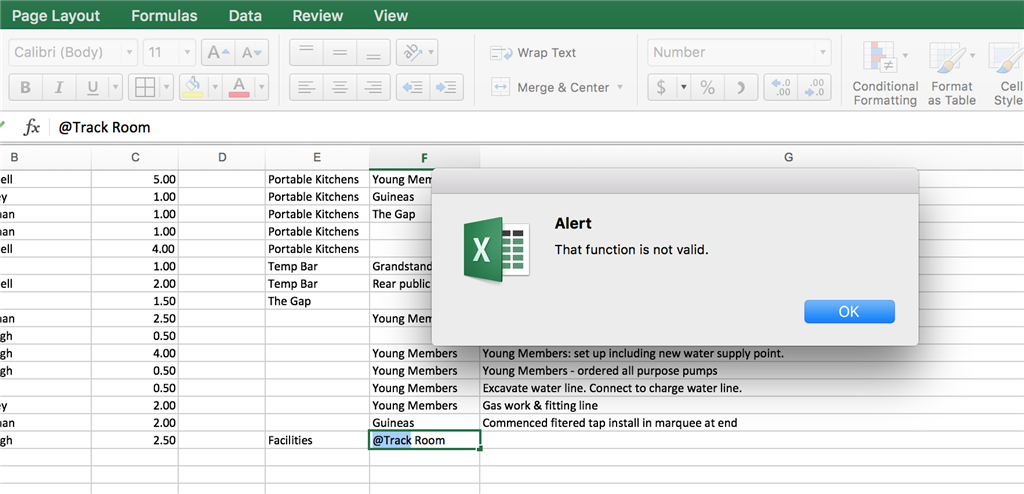Click Grandstand cell
The image size is (1024, 494).
point(401,267)
